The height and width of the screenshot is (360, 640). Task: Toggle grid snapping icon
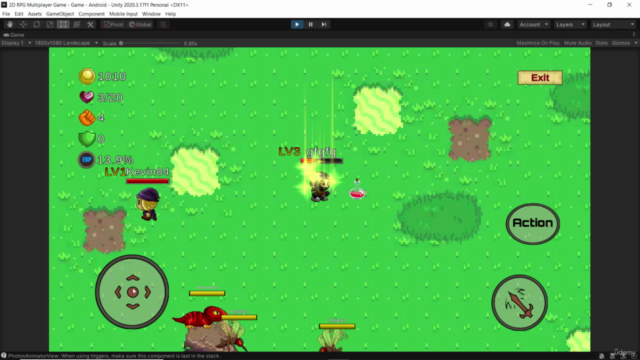pyautogui.click(x=163, y=24)
